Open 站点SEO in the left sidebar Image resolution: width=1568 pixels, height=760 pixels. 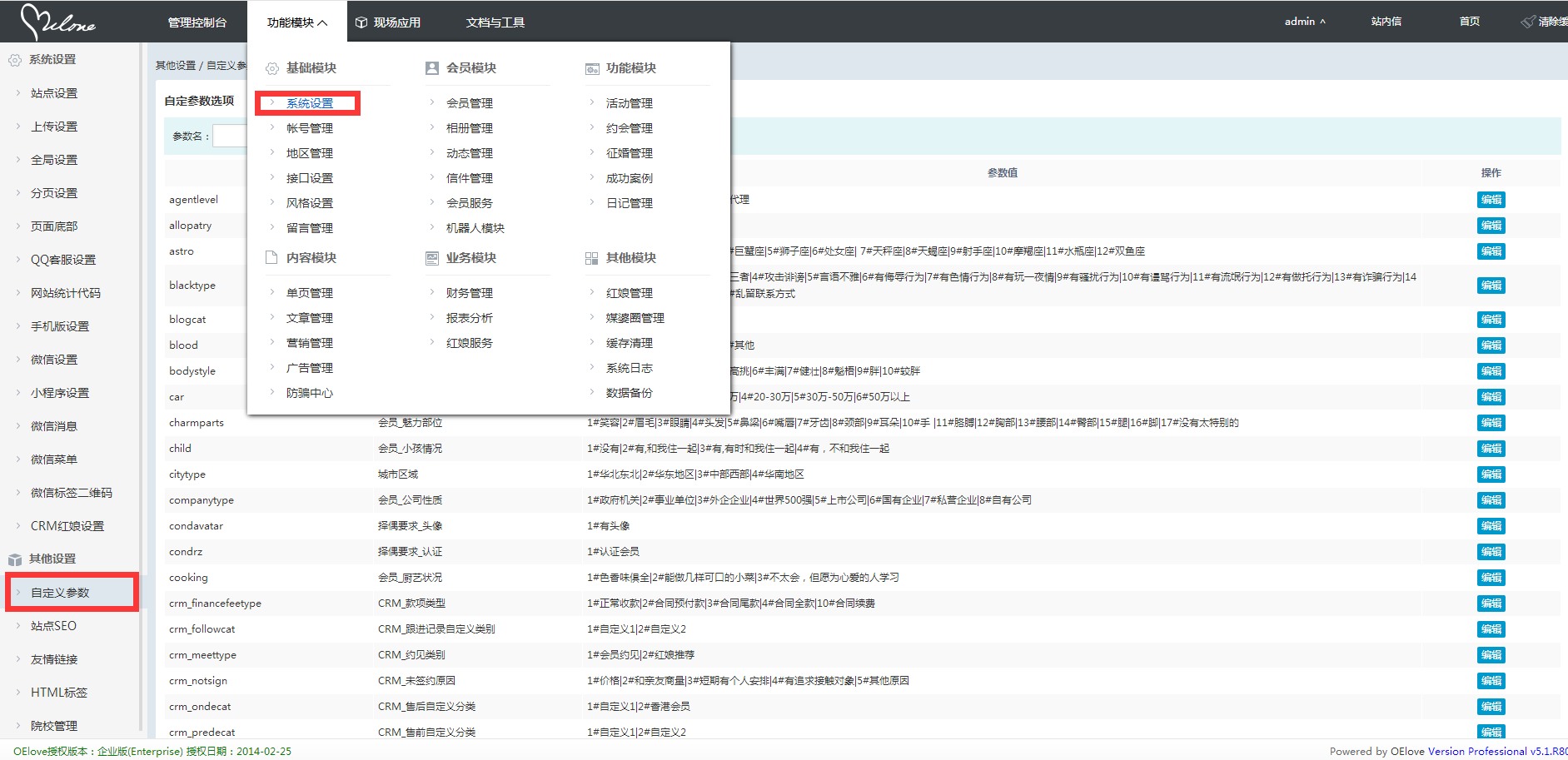53,626
